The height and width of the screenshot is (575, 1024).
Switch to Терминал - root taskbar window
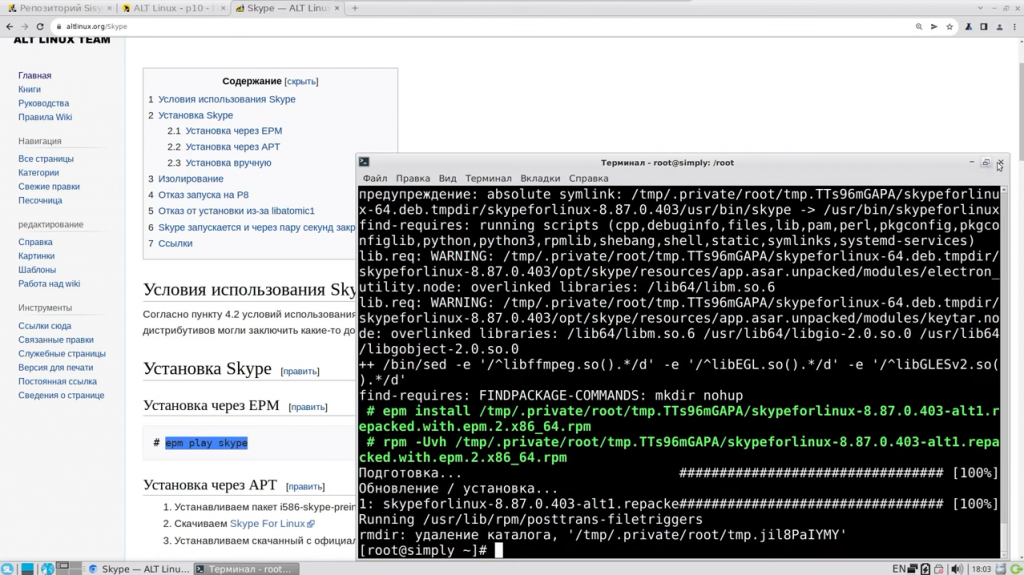pos(247,569)
